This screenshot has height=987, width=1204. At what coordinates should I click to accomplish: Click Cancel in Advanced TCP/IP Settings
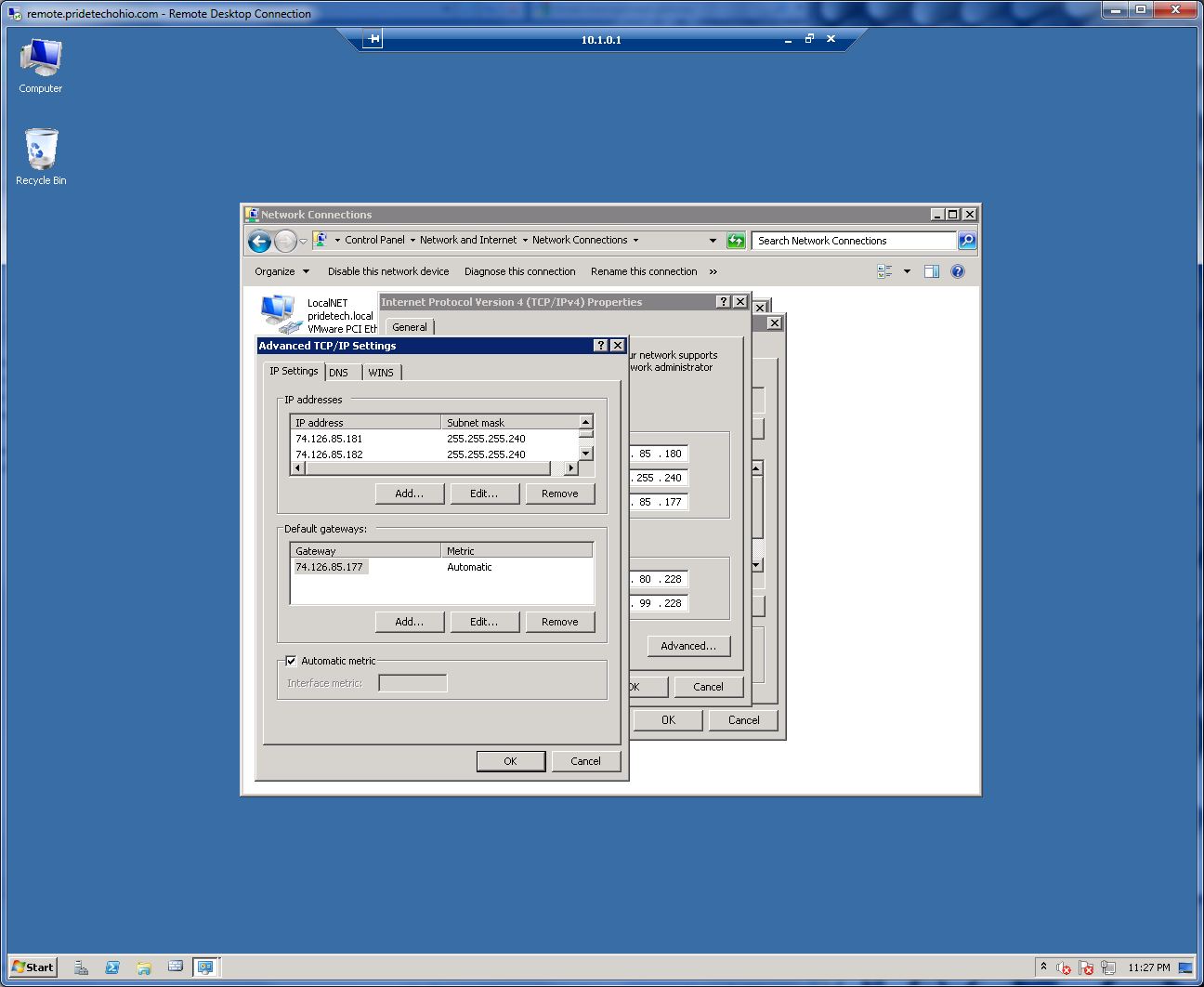tap(585, 761)
